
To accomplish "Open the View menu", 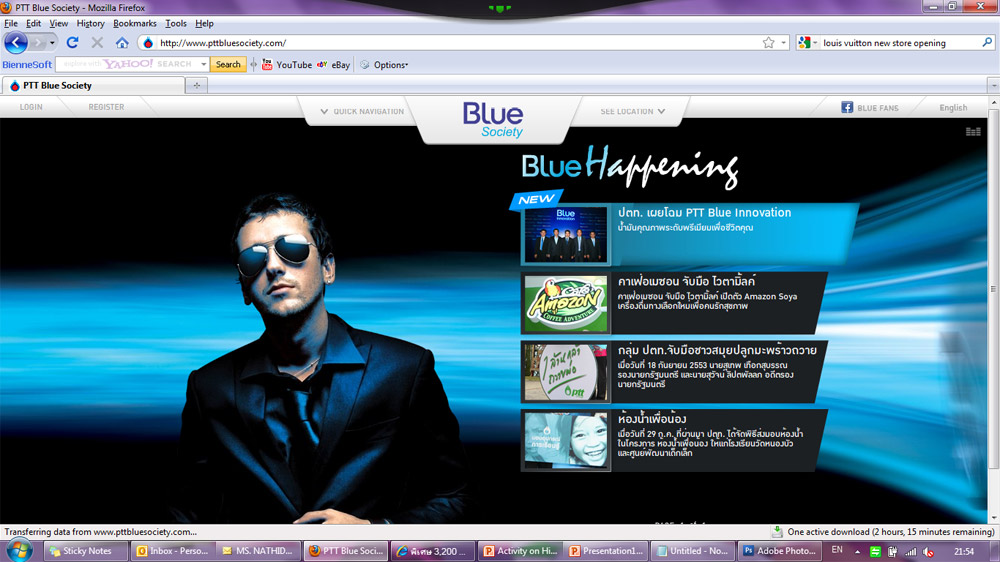I will 59,24.
